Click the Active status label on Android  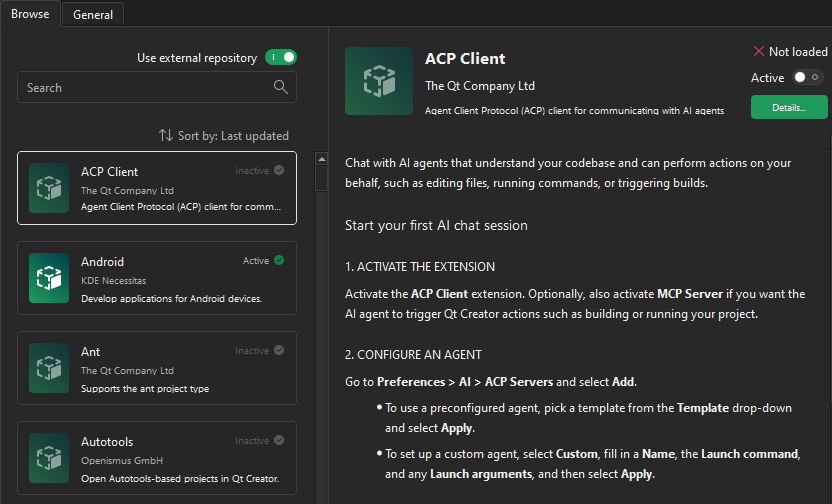256,260
